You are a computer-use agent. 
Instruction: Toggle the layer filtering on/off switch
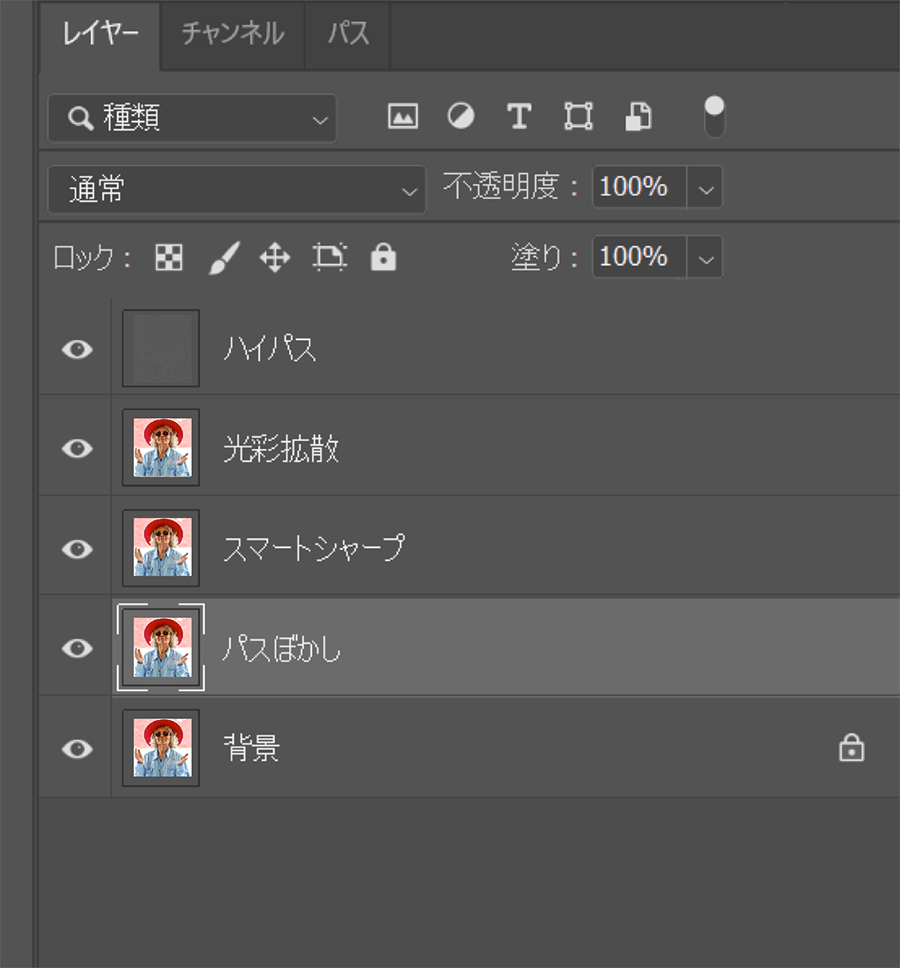point(714,117)
